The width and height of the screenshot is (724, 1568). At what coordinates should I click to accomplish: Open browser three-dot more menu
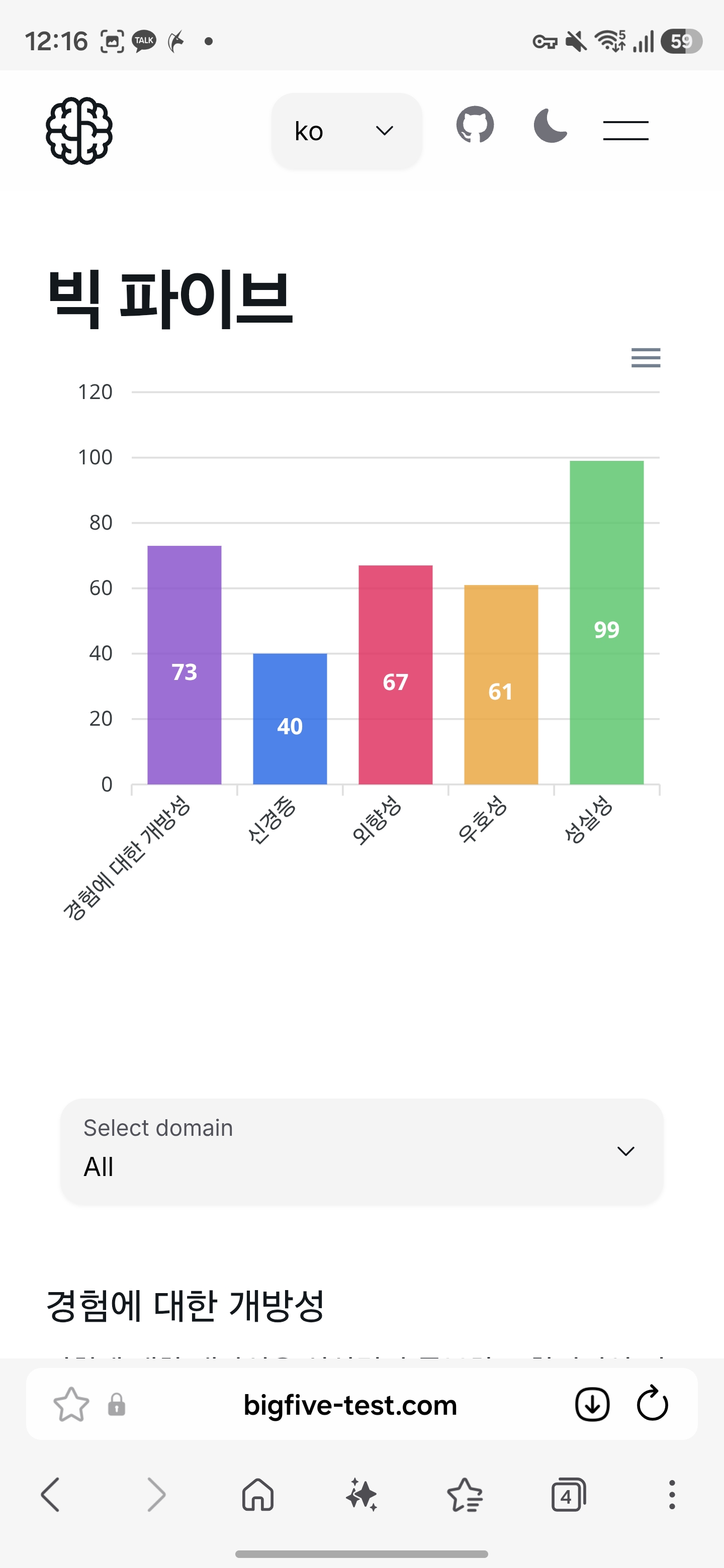pyautogui.click(x=672, y=1495)
